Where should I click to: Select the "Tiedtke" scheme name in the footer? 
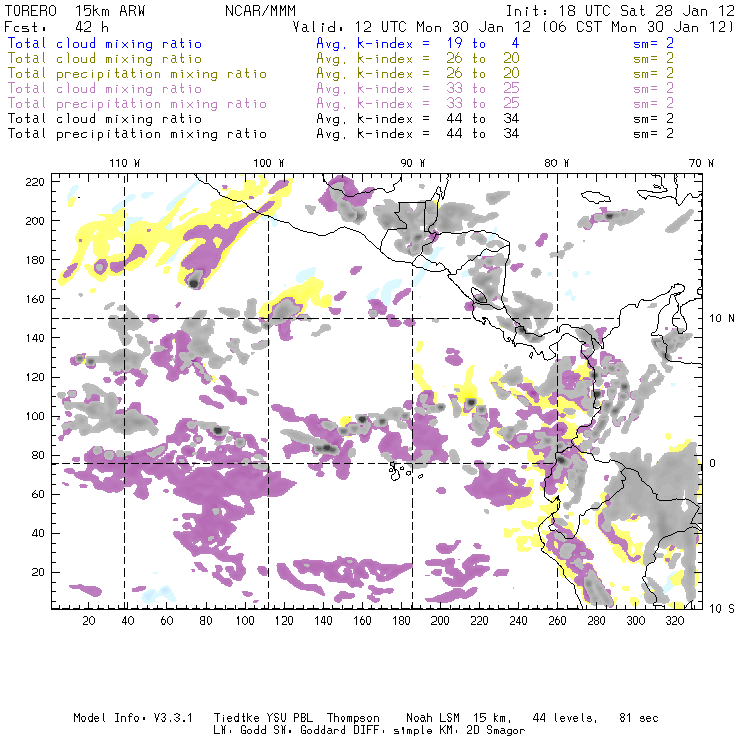(x=237, y=718)
